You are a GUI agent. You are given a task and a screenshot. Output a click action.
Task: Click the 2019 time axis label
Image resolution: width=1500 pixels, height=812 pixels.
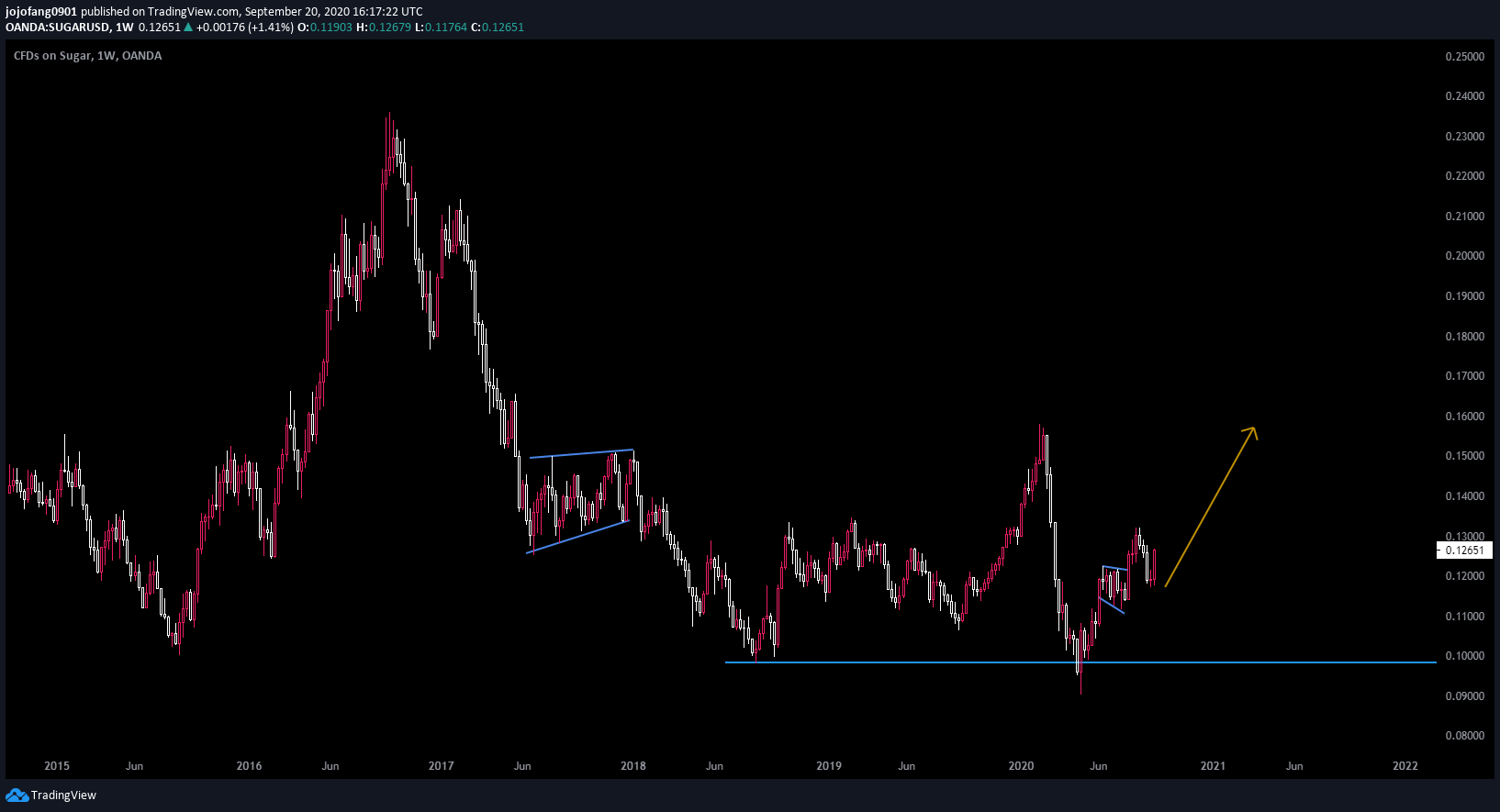click(829, 766)
